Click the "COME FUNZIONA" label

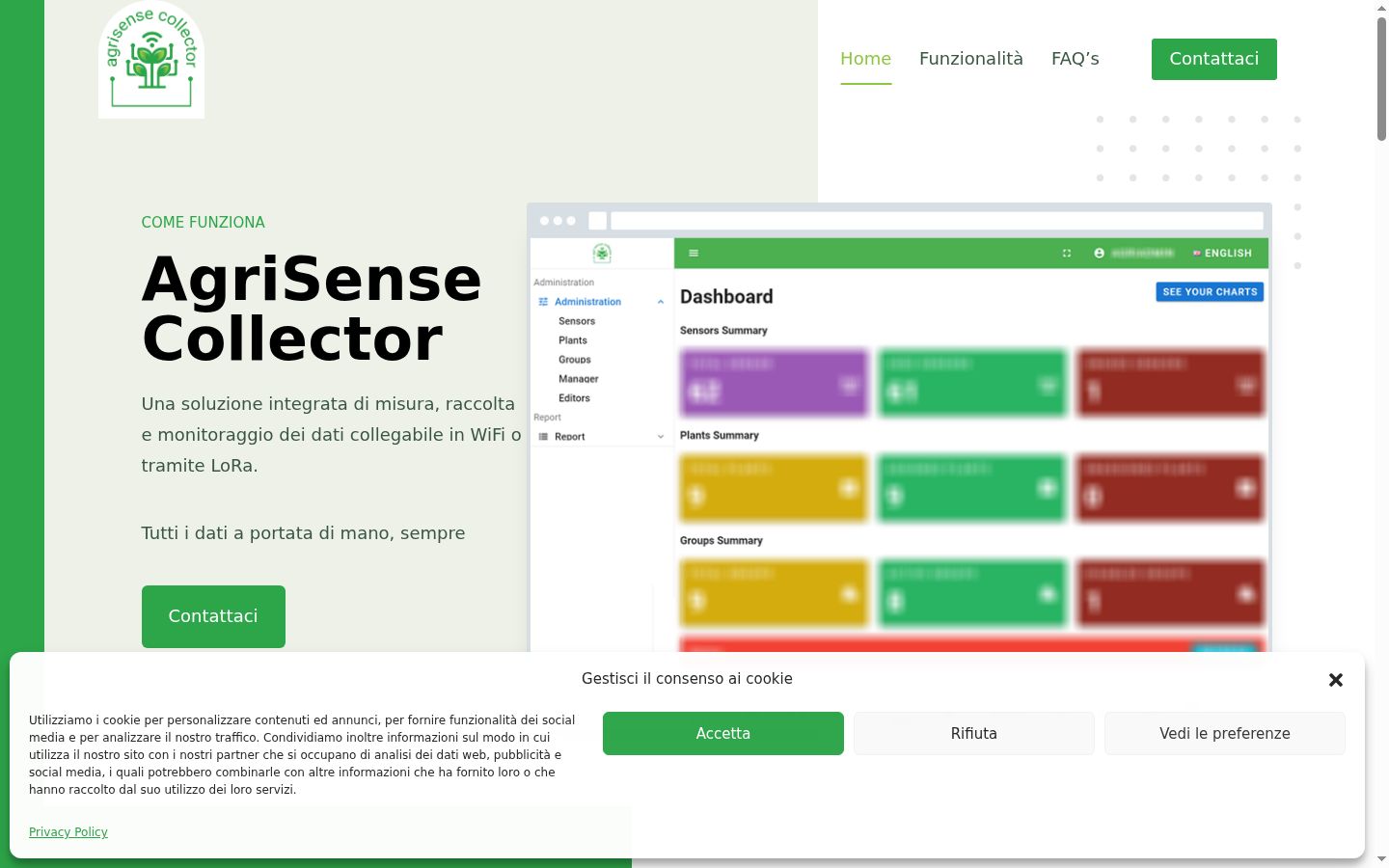click(x=204, y=222)
